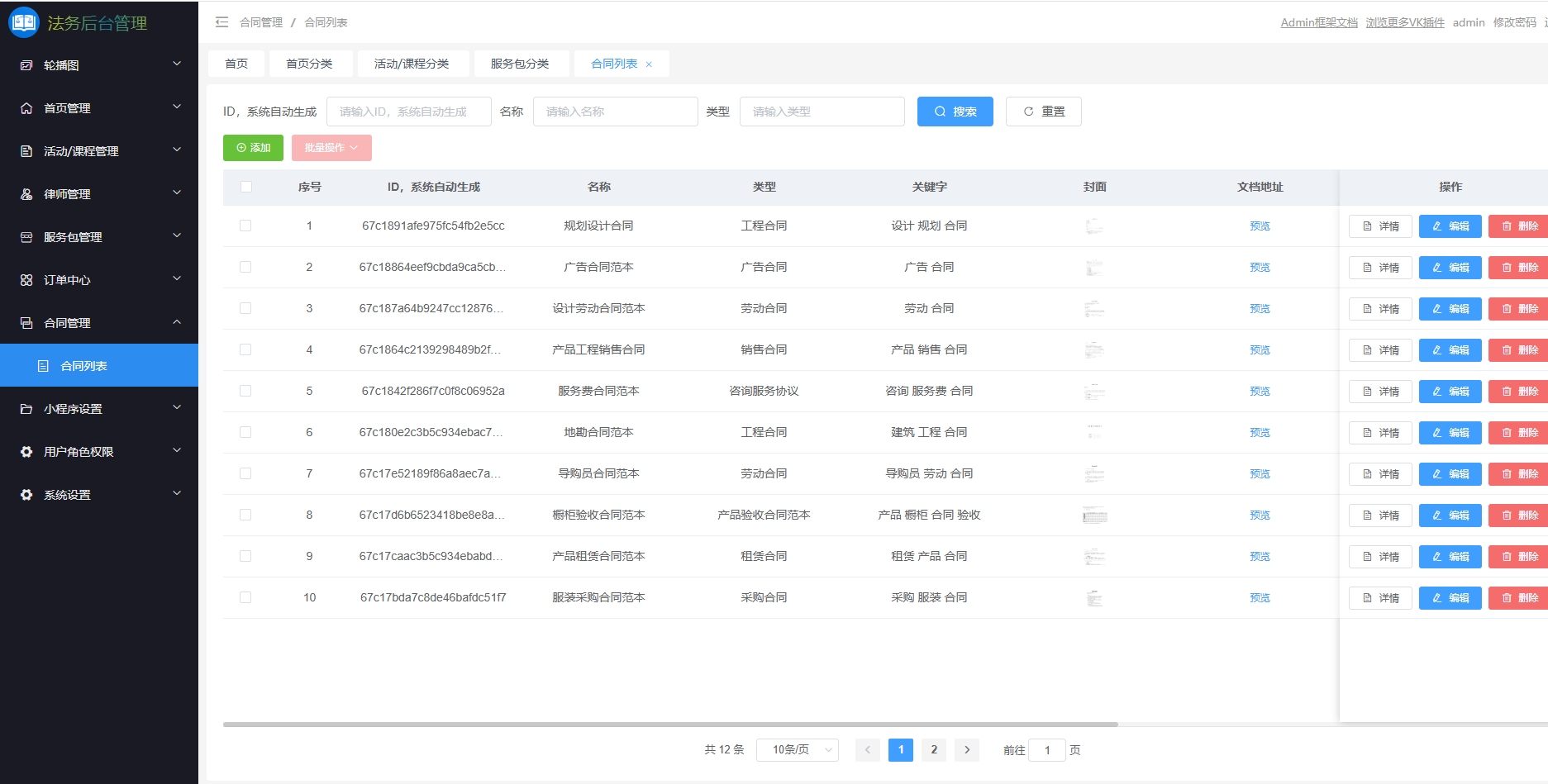Focus the 名称 search input field
Viewport: 1548px width, 784px height.
click(616, 112)
